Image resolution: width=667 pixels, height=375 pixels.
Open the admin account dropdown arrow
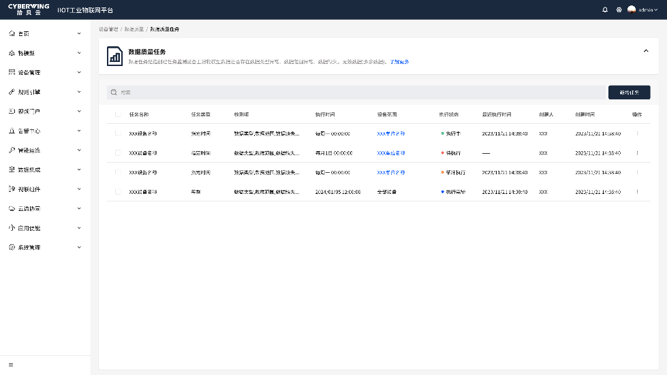click(x=656, y=10)
